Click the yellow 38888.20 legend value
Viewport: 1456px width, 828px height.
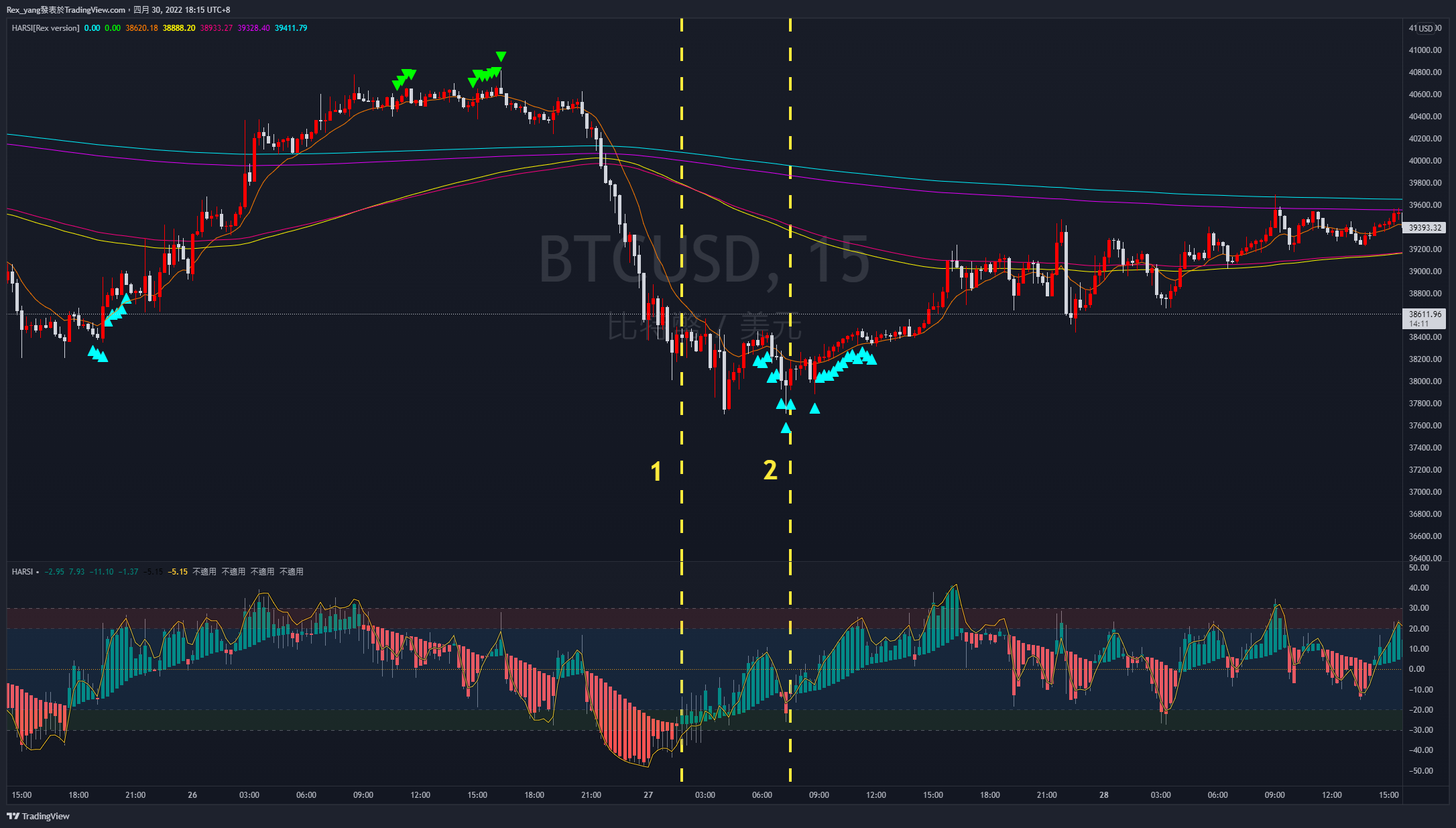(x=179, y=28)
